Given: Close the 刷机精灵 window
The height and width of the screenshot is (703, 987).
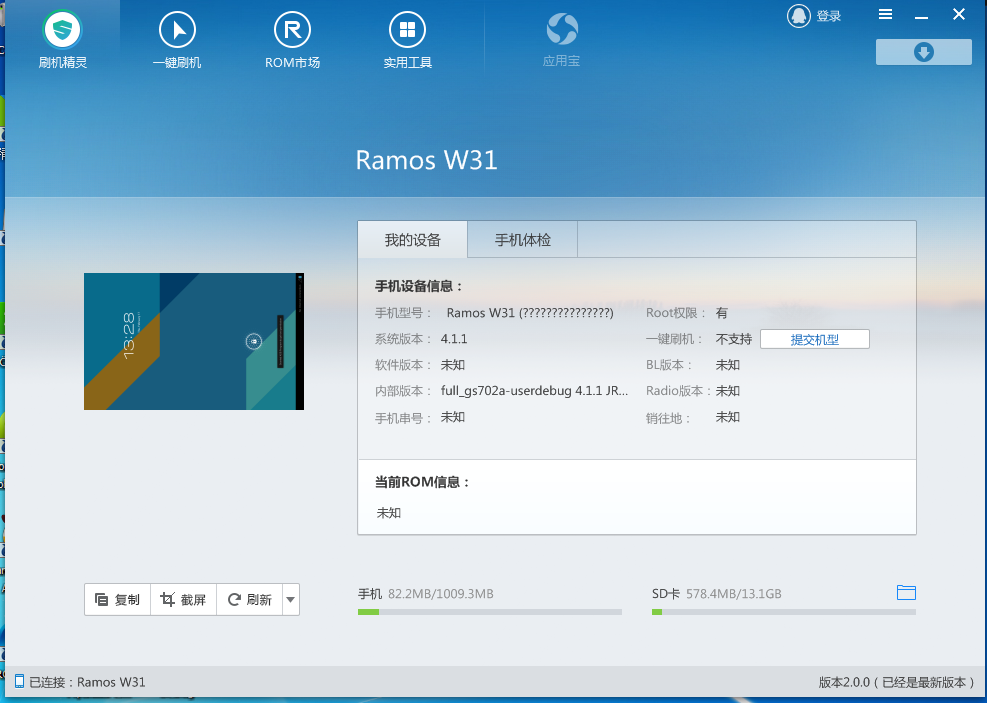Looking at the screenshot, I should tap(959, 14).
